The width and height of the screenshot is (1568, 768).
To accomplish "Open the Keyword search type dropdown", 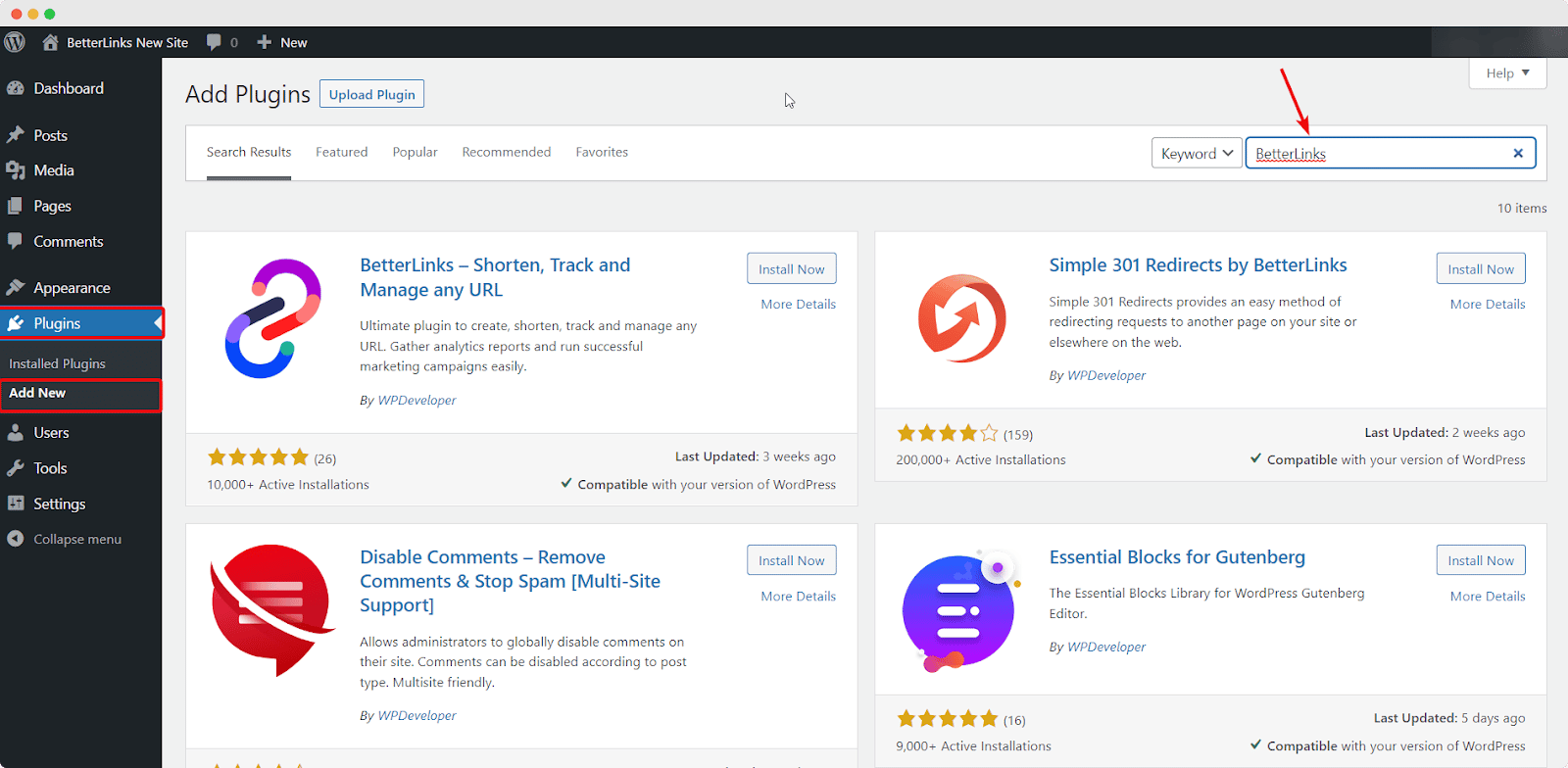I will coord(1197,153).
